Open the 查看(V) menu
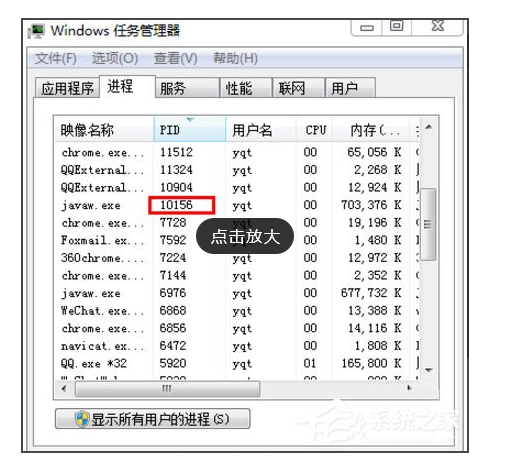Image resolution: width=505 pixels, height=461 pixels. click(175, 58)
